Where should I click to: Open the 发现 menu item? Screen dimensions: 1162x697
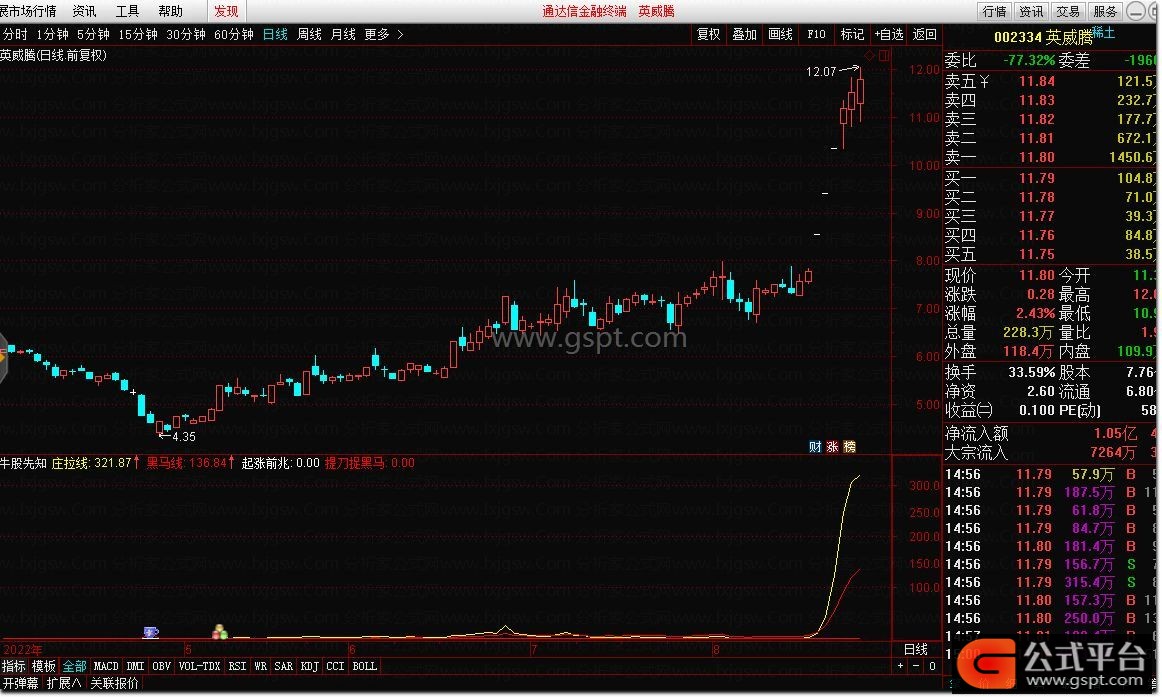tap(226, 11)
